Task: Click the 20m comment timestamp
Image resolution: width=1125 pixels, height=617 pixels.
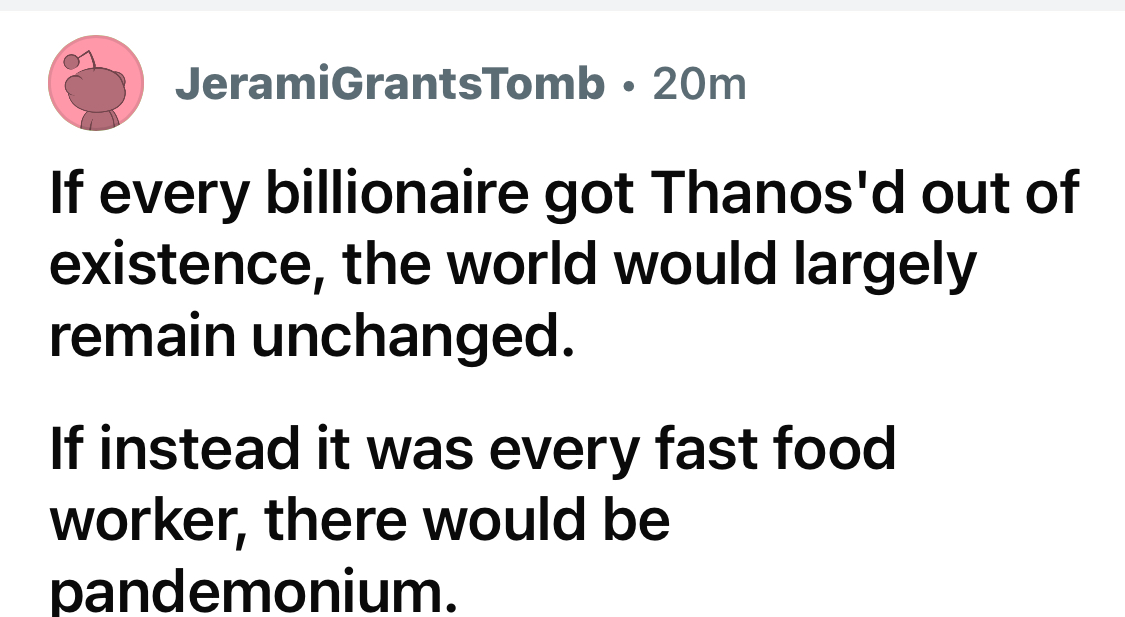Action: click(699, 85)
